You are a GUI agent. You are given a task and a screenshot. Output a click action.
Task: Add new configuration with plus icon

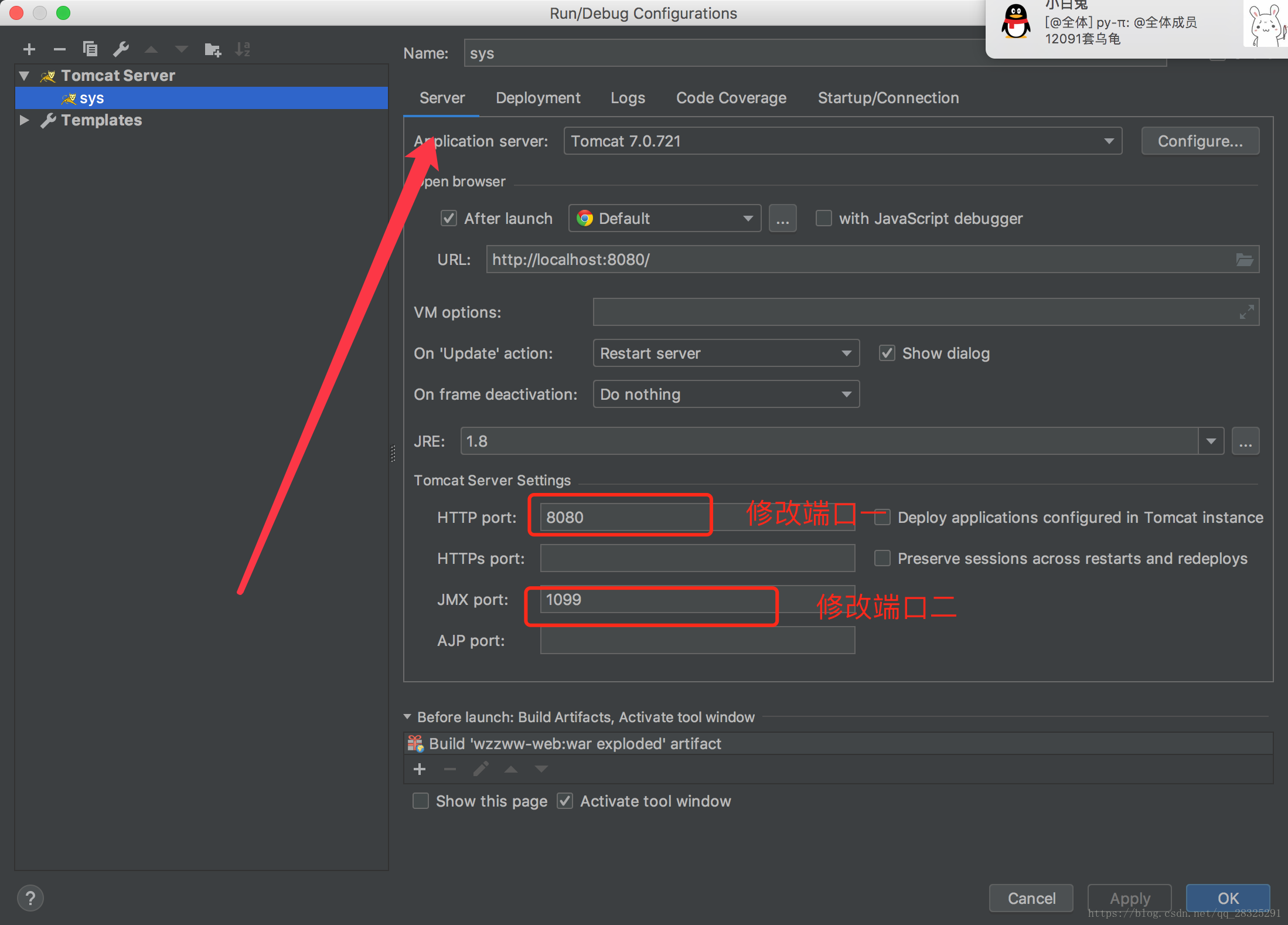29,50
